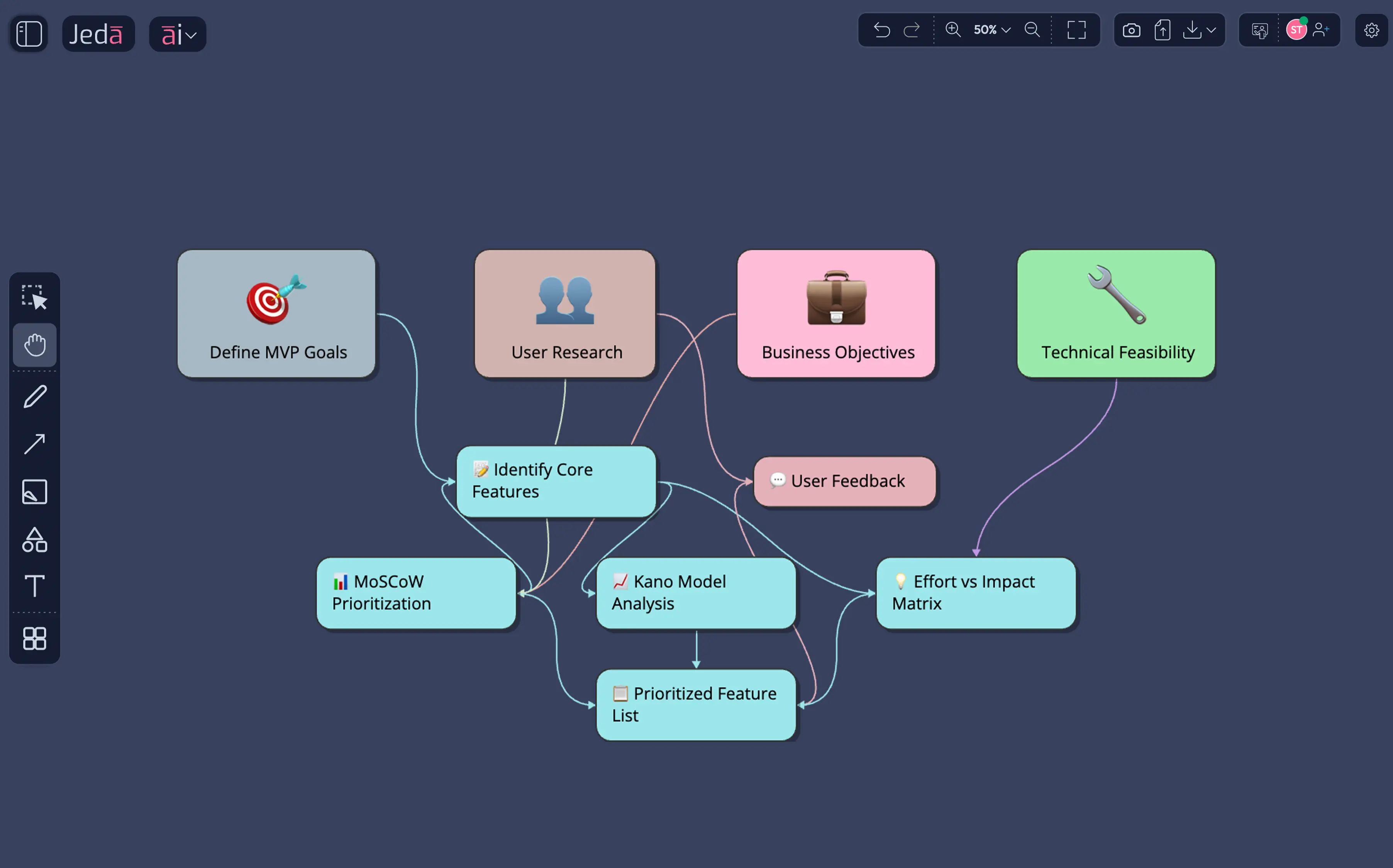Open the image insertion tool

pyautogui.click(x=34, y=492)
